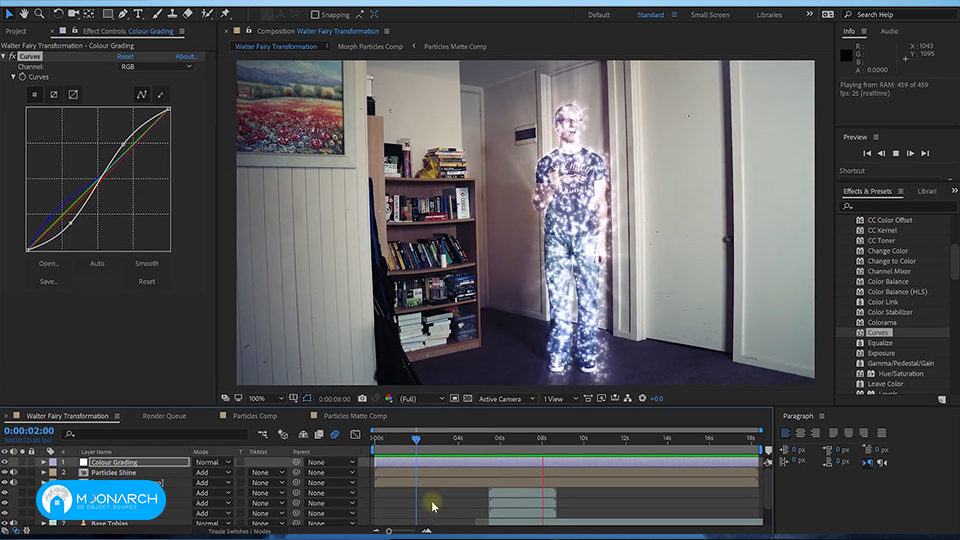Click the timeline zoom slider

[389, 531]
